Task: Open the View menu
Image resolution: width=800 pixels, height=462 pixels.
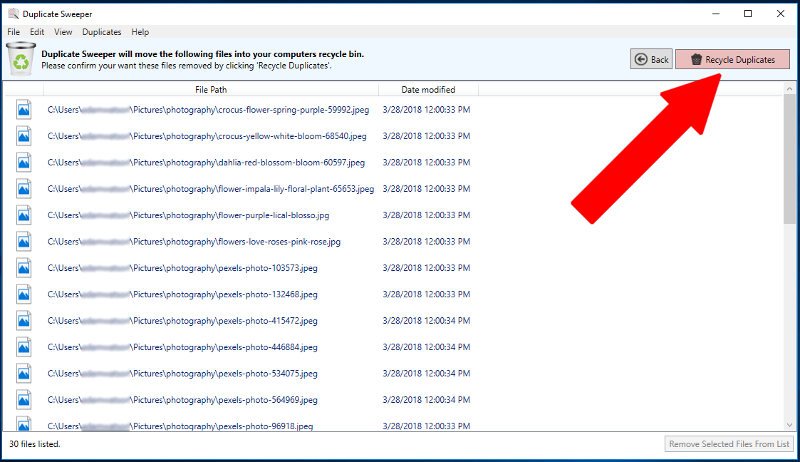Action: click(x=63, y=32)
